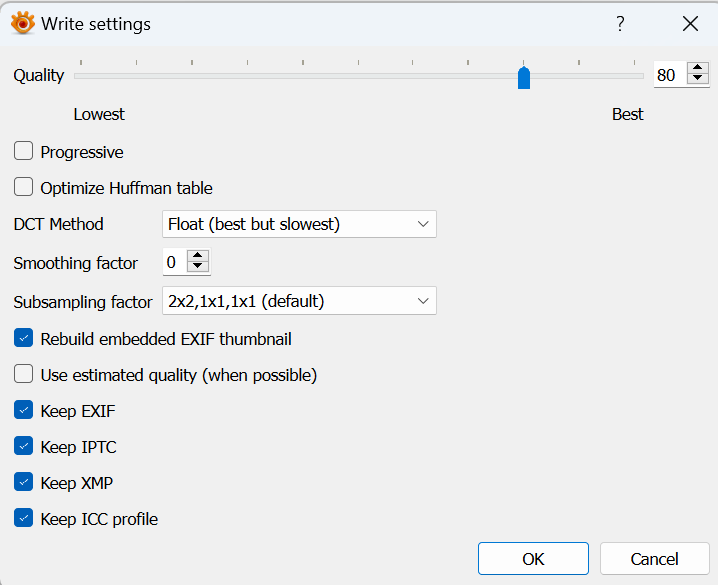
Task: Increase Smoothing factor with up arrow
Action: click(x=198, y=256)
